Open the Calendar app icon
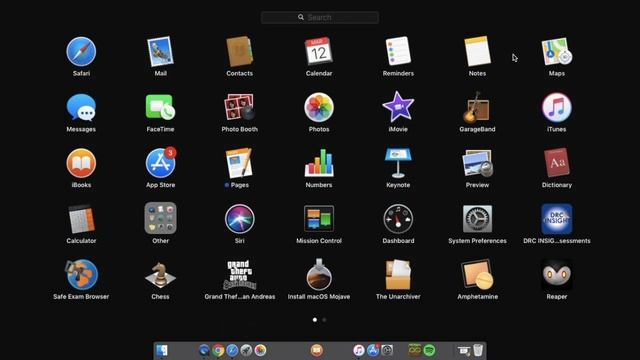The width and height of the screenshot is (640, 360). click(319, 52)
